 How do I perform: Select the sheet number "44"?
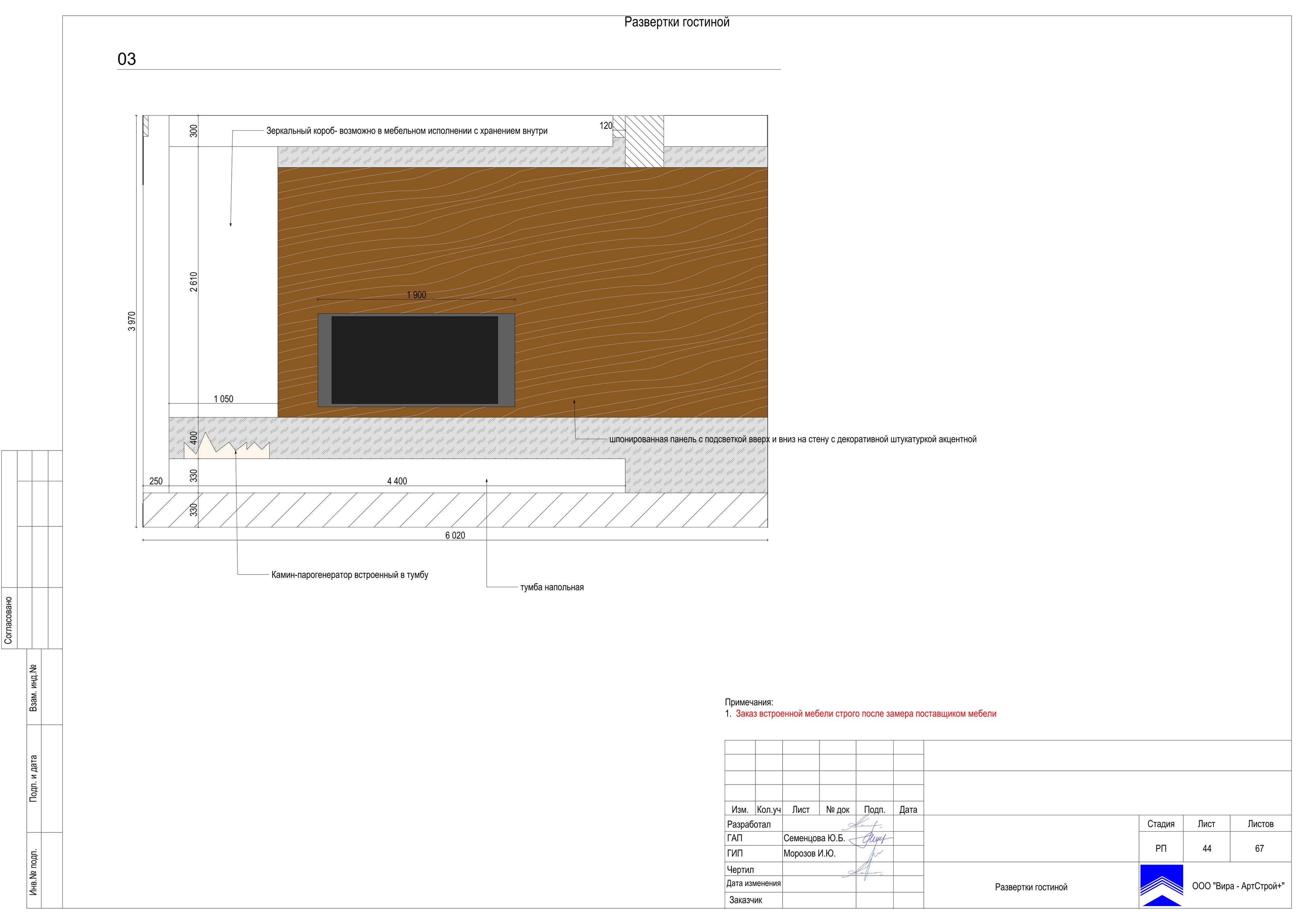click(x=1206, y=849)
